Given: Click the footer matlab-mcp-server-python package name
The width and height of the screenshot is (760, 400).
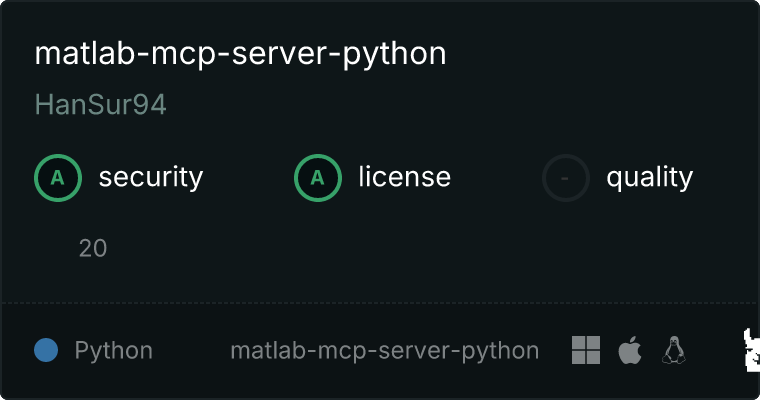Looking at the screenshot, I should [385, 351].
